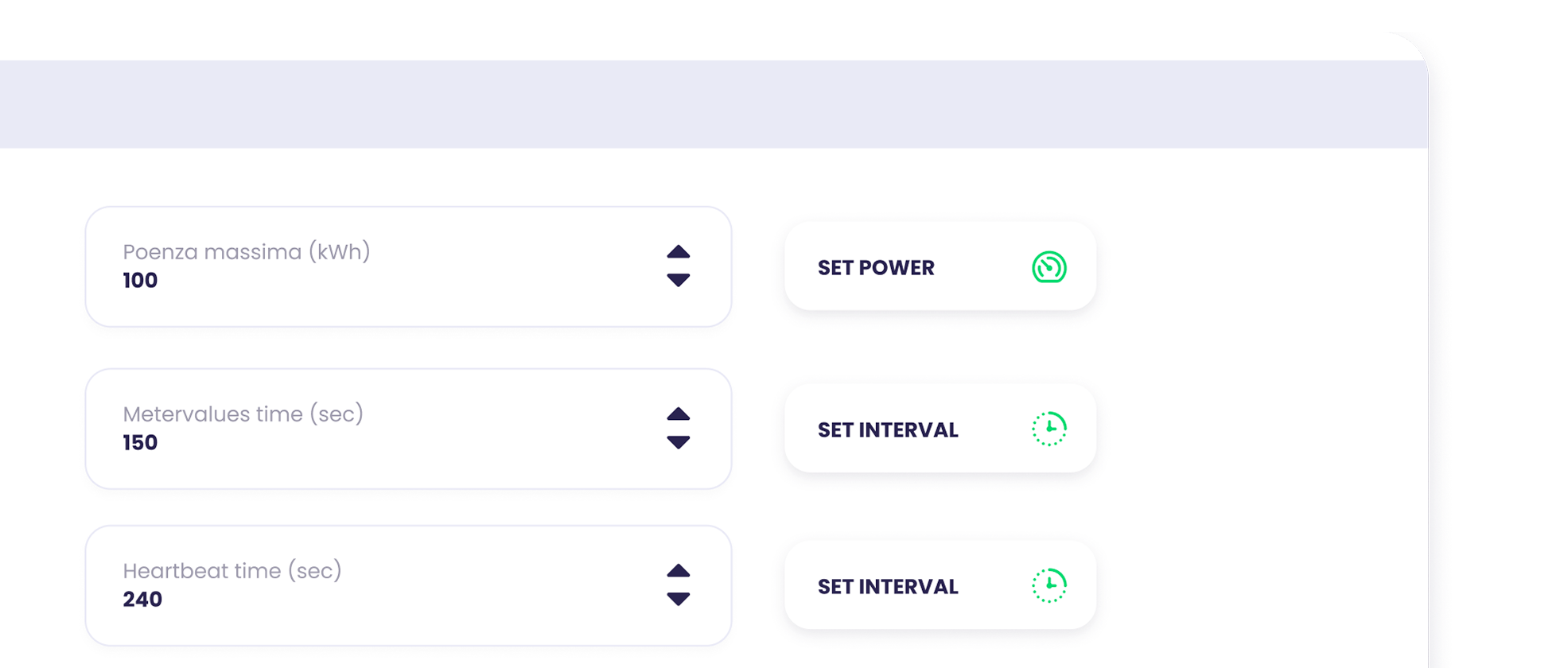Click the SET POWER label text
Screen dimensions: 1568x668
876,268
